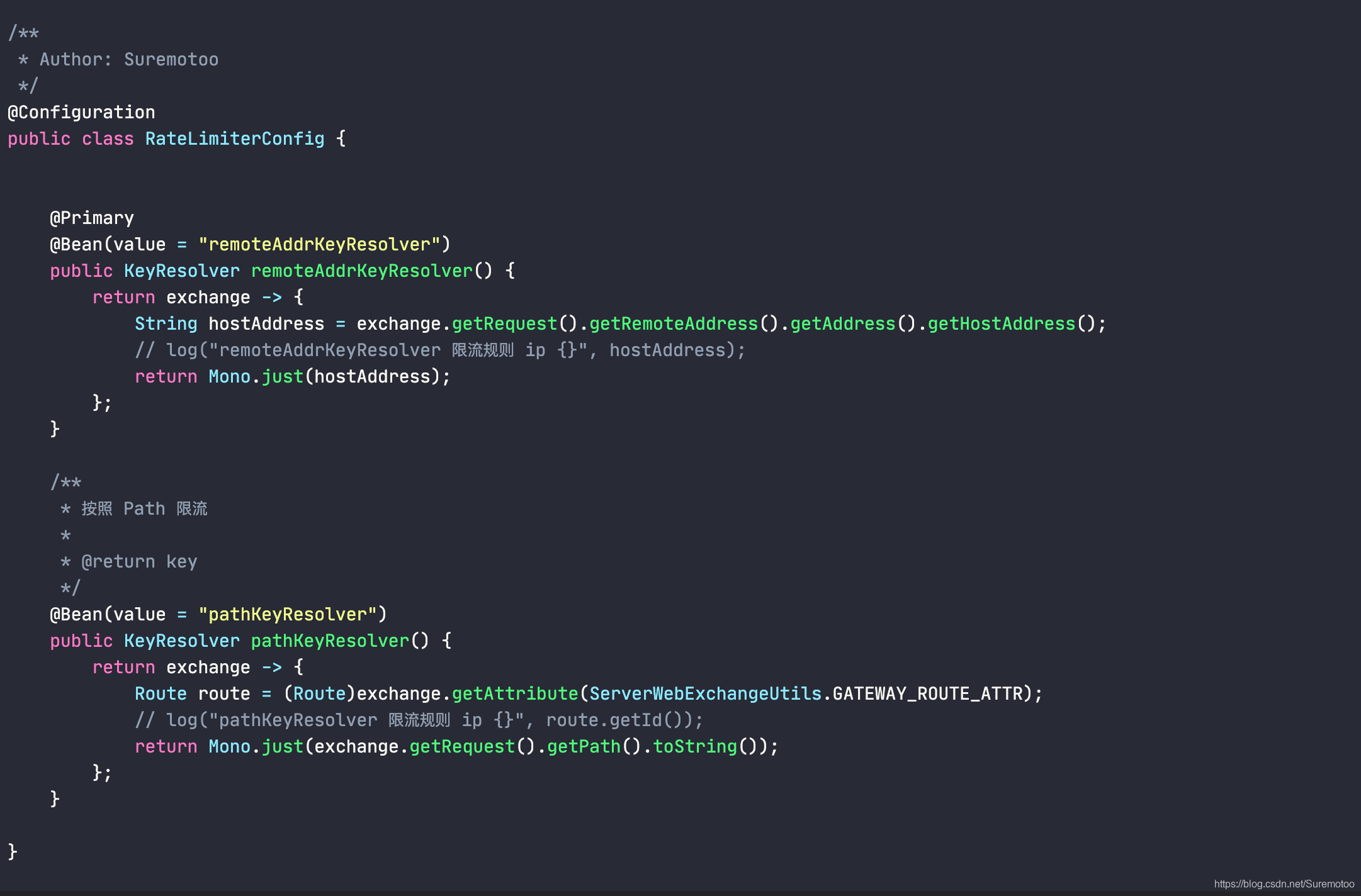Click the blog.csdn.net/Suremotoo URL text
Screen dimensions: 1361x896
click(x=1284, y=884)
